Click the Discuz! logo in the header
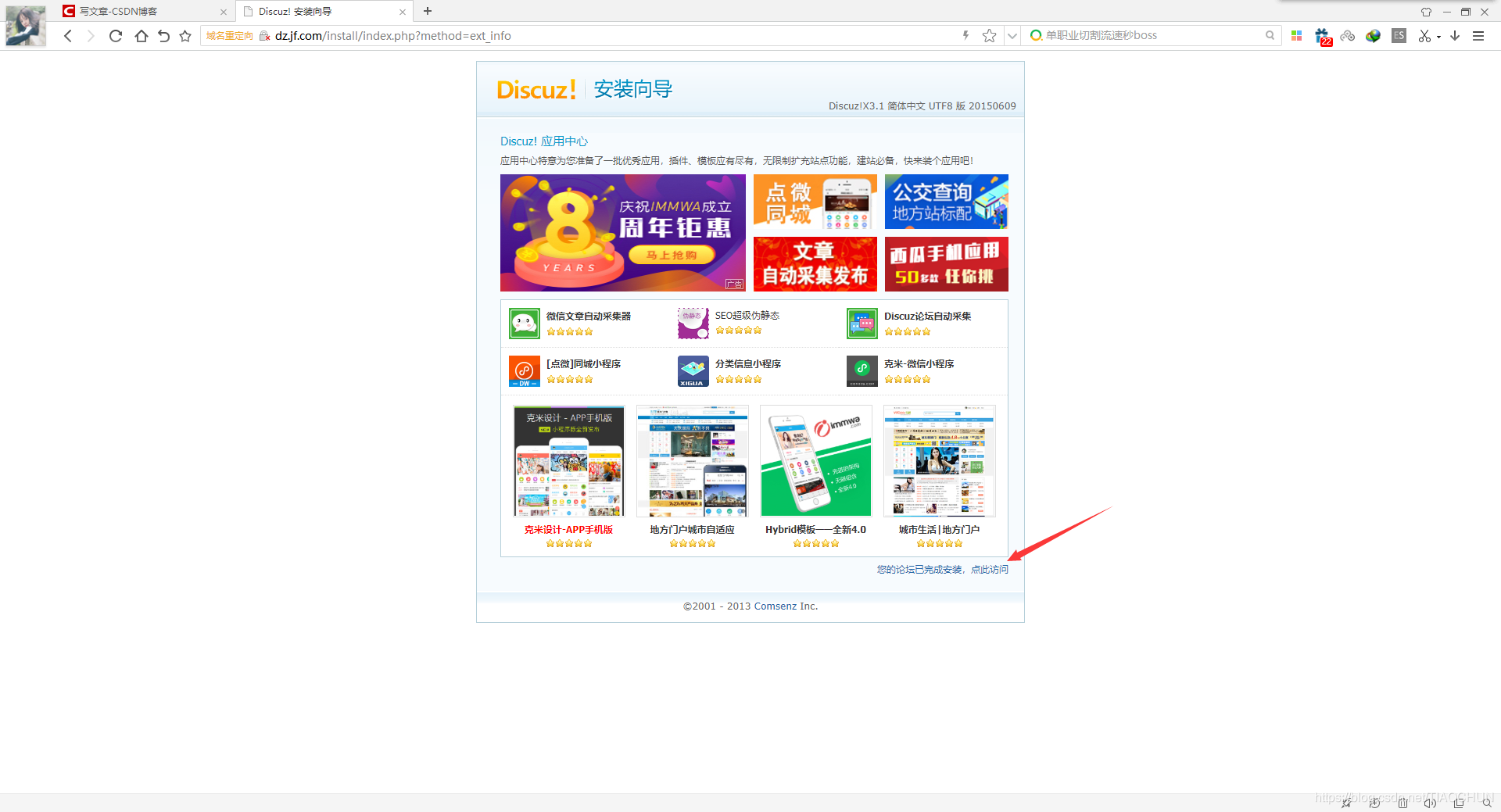This screenshot has width=1501, height=812. click(537, 89)
